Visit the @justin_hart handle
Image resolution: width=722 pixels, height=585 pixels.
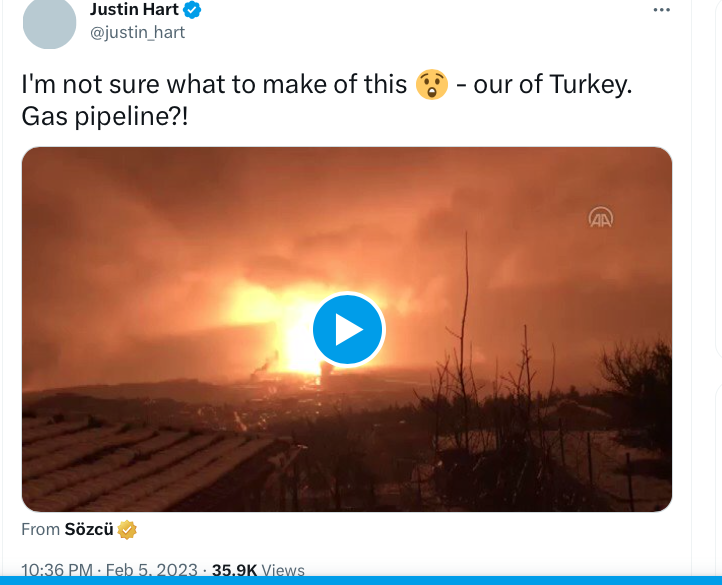[x=137, y=32]
